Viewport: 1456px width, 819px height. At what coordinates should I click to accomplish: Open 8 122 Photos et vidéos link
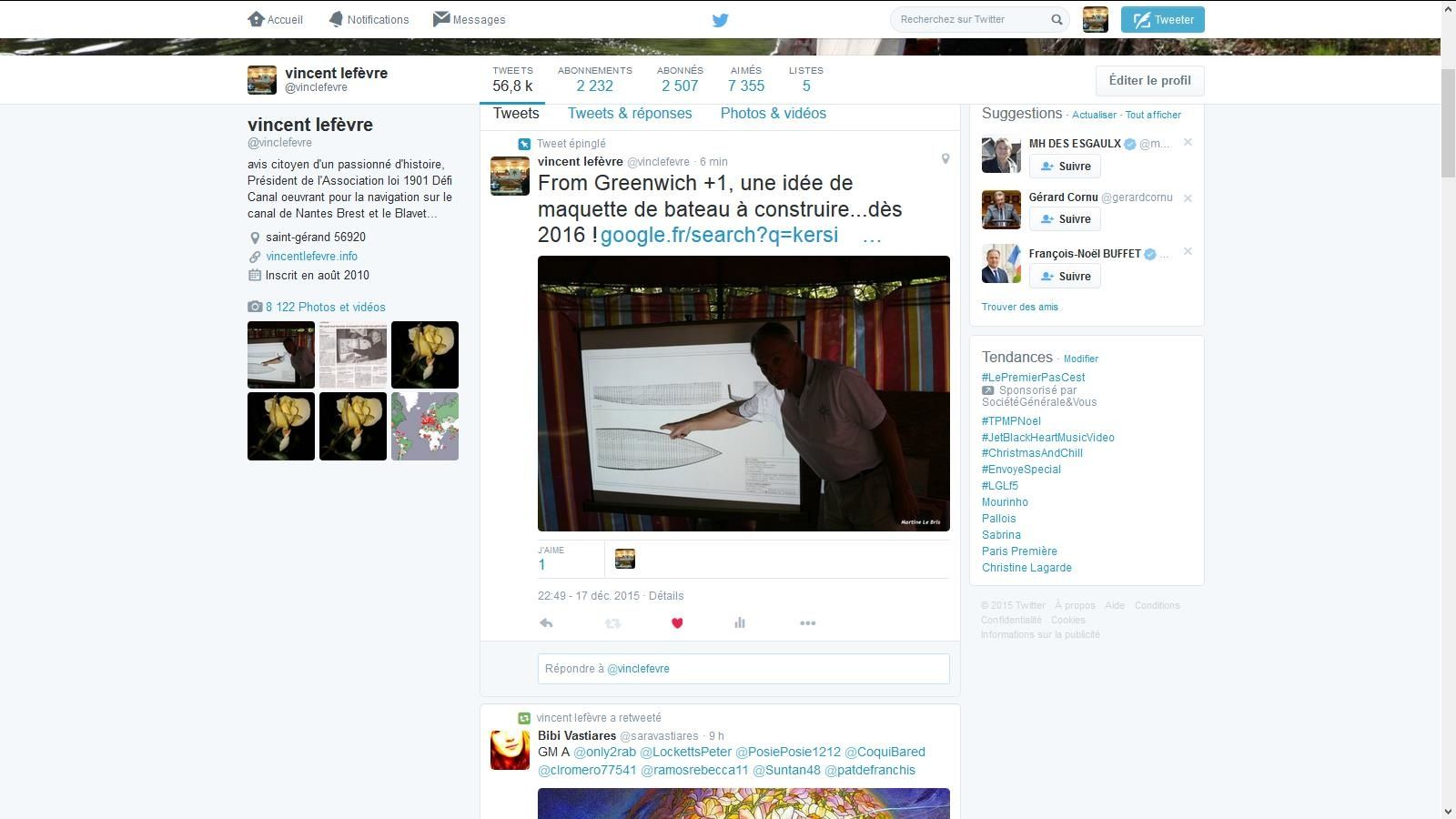[325, 308]
